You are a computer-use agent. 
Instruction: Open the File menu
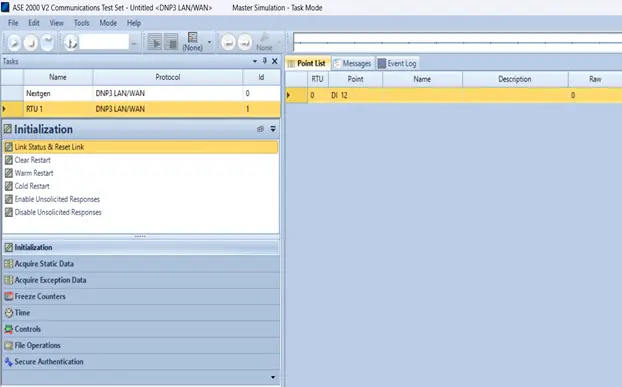coord(13,23)
